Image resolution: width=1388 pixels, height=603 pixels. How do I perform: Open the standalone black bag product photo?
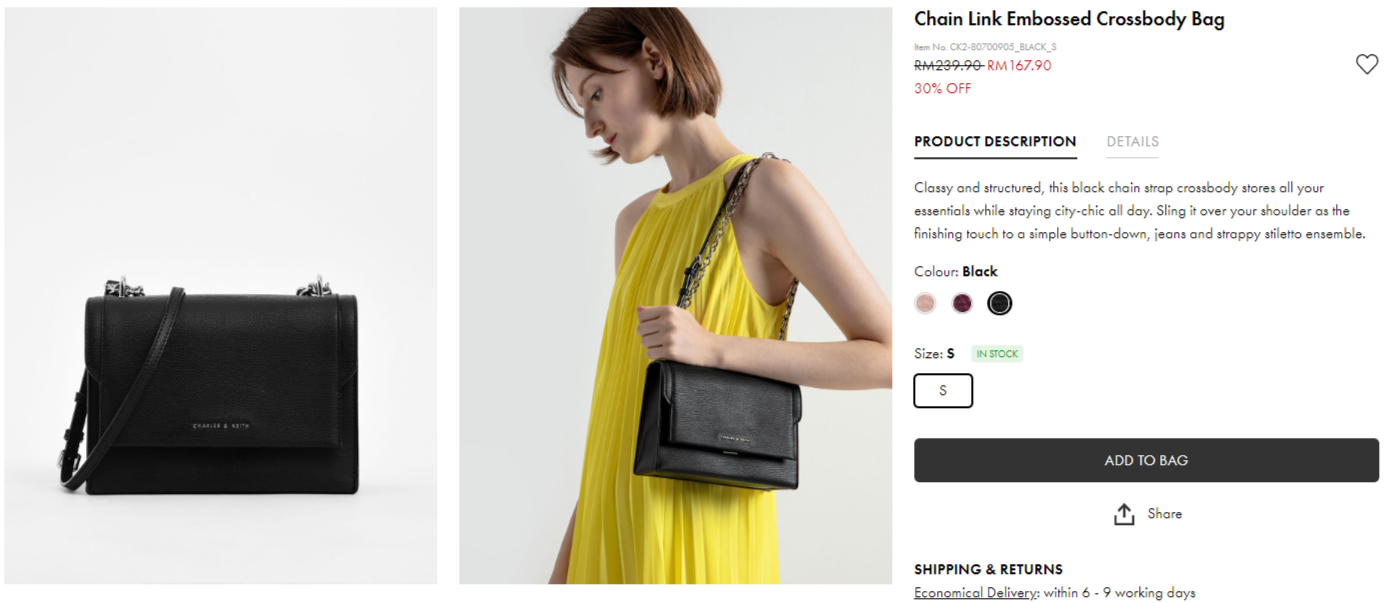[x=221, y=296]
